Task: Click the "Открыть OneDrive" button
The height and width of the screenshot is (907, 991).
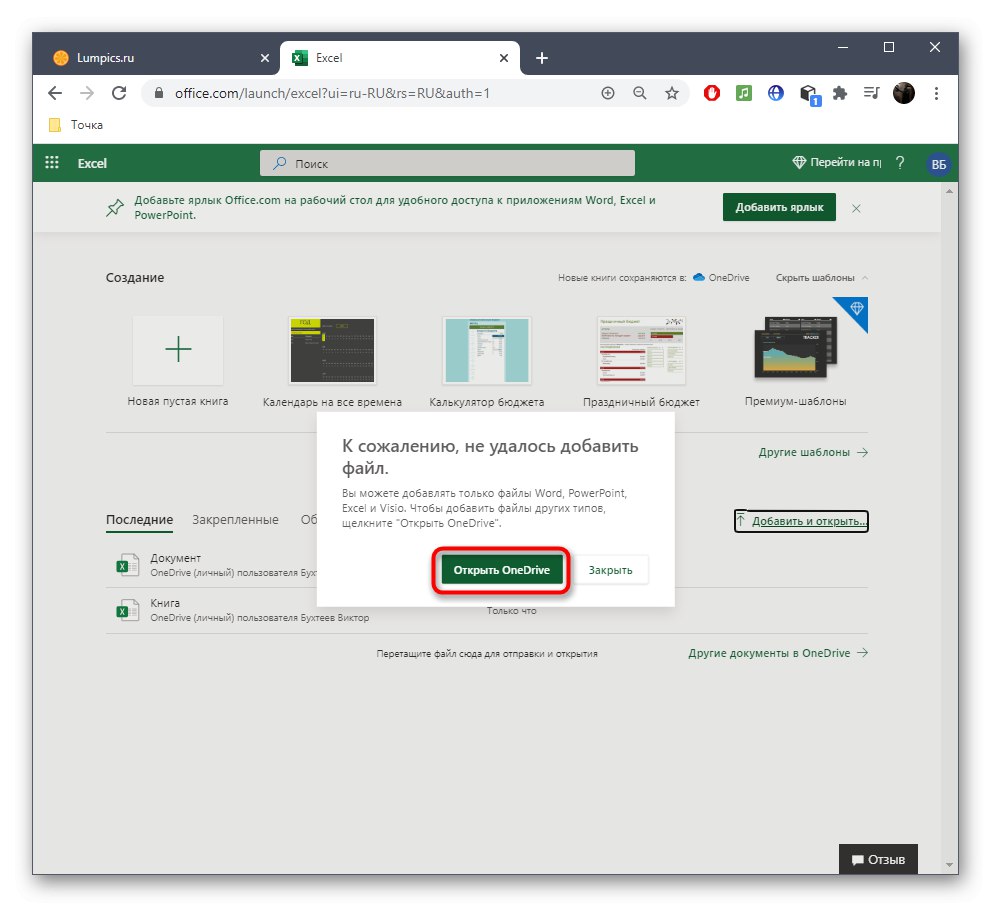Action: tap(500, 569)
